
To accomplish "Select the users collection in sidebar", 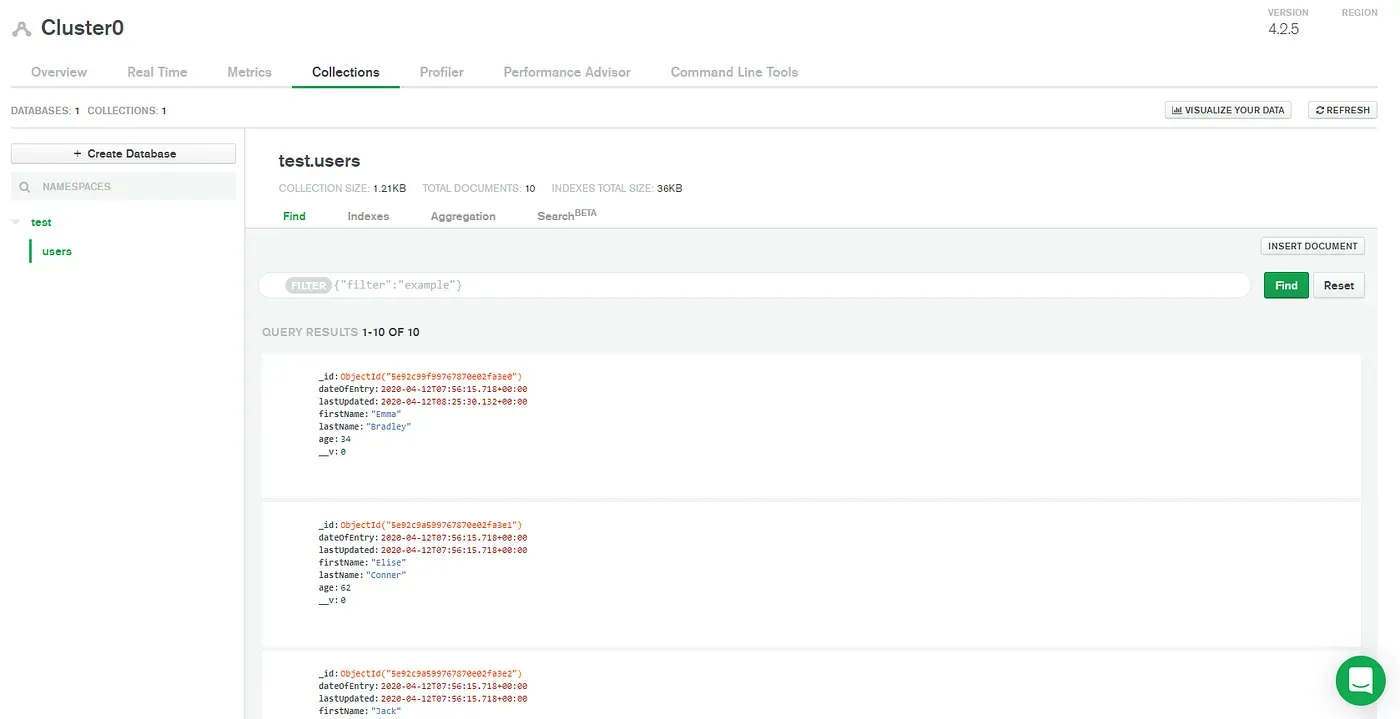I will tap(57, 251).
